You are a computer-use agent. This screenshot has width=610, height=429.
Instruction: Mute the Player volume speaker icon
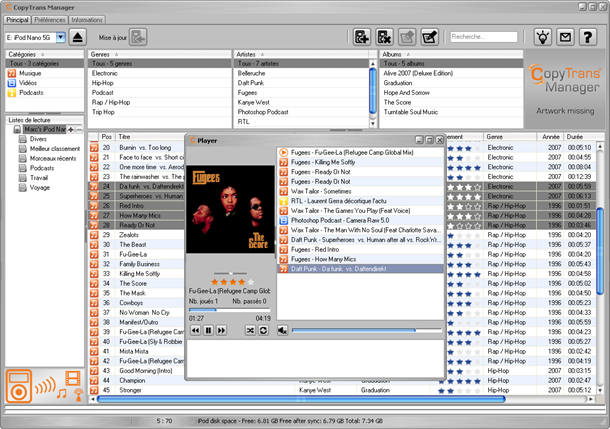click(x=282, y=330)
